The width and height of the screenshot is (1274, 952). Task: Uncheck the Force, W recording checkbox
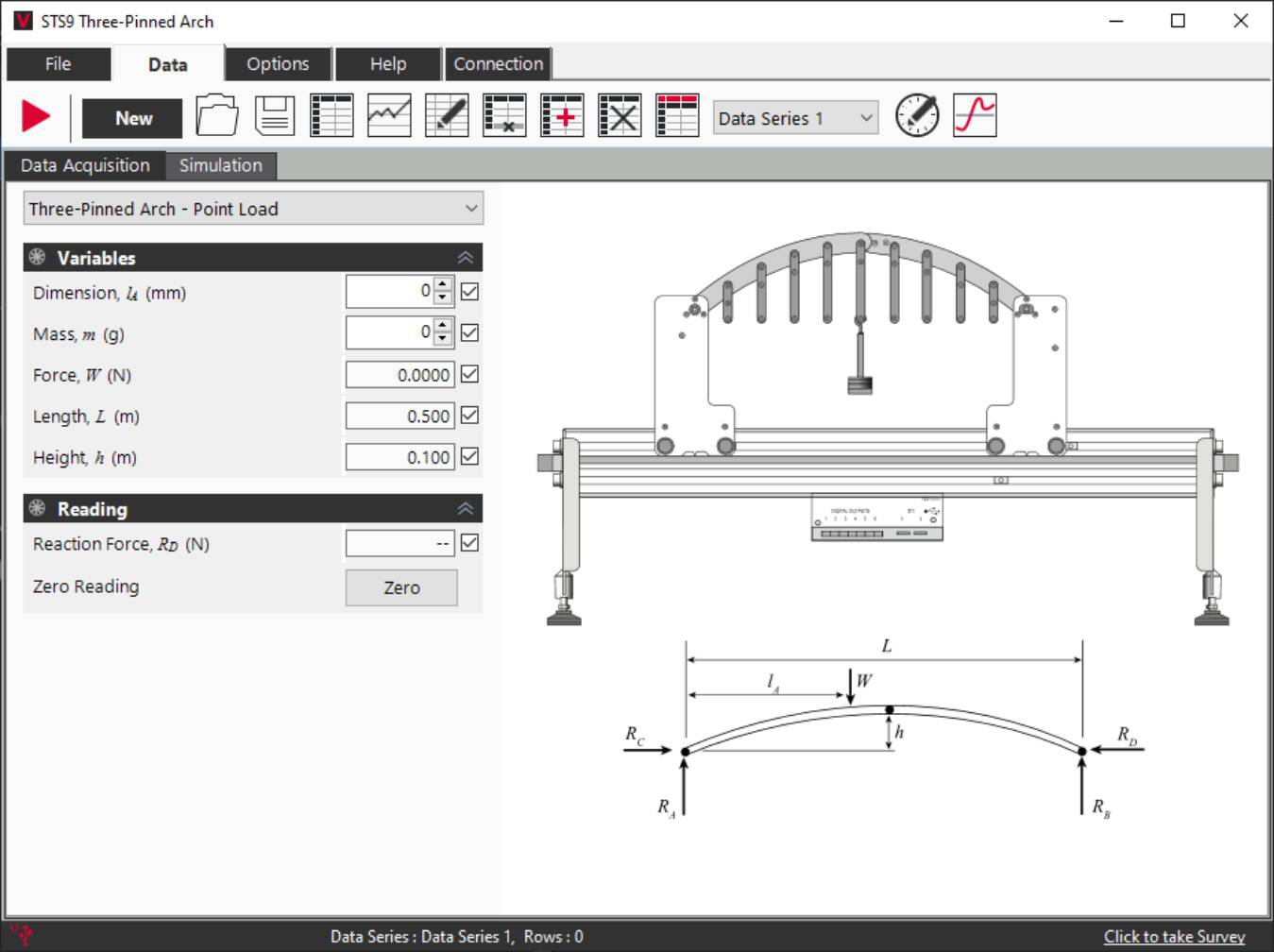[x=469, y=374]
